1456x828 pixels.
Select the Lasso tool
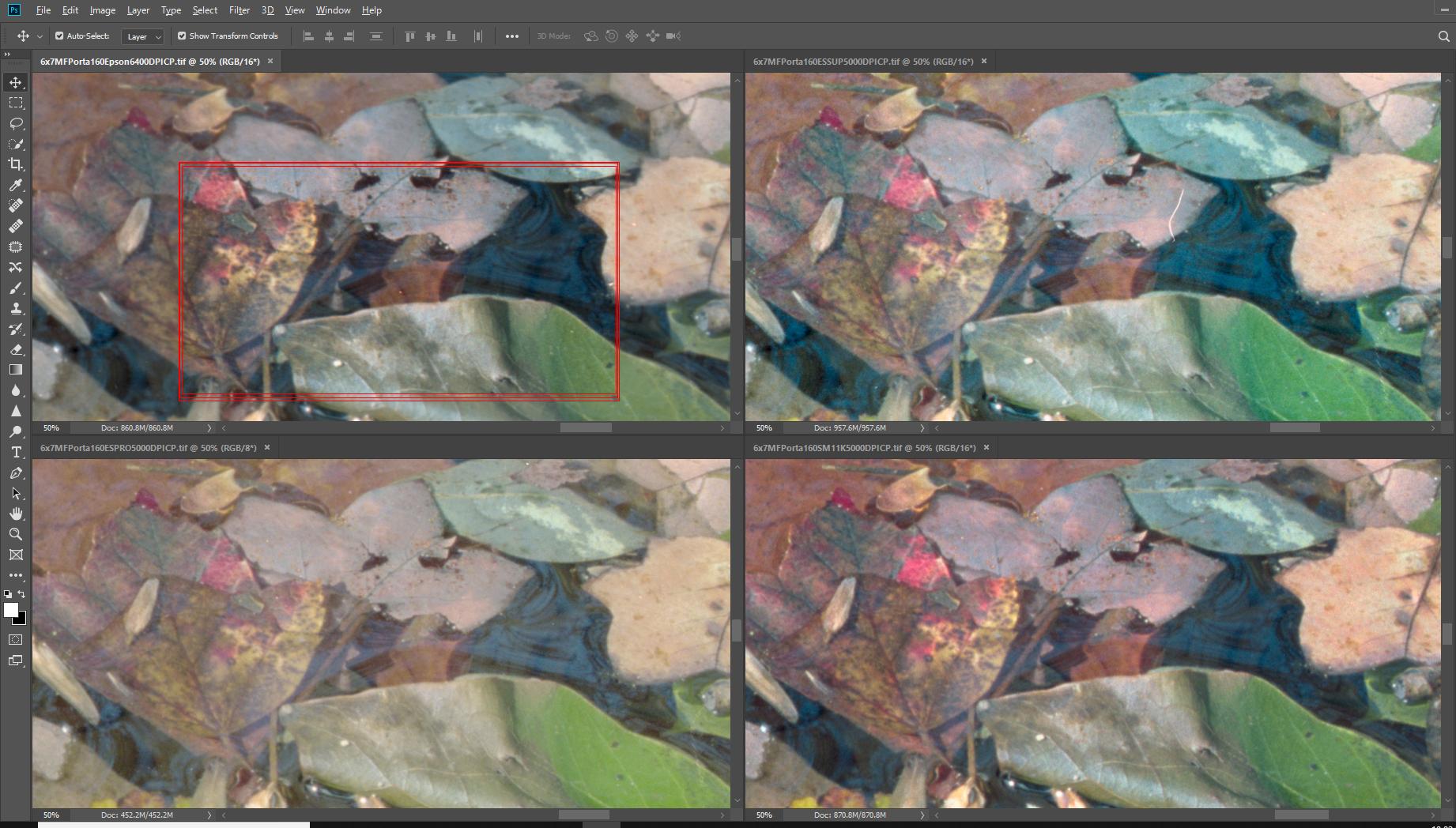[16, 124]
